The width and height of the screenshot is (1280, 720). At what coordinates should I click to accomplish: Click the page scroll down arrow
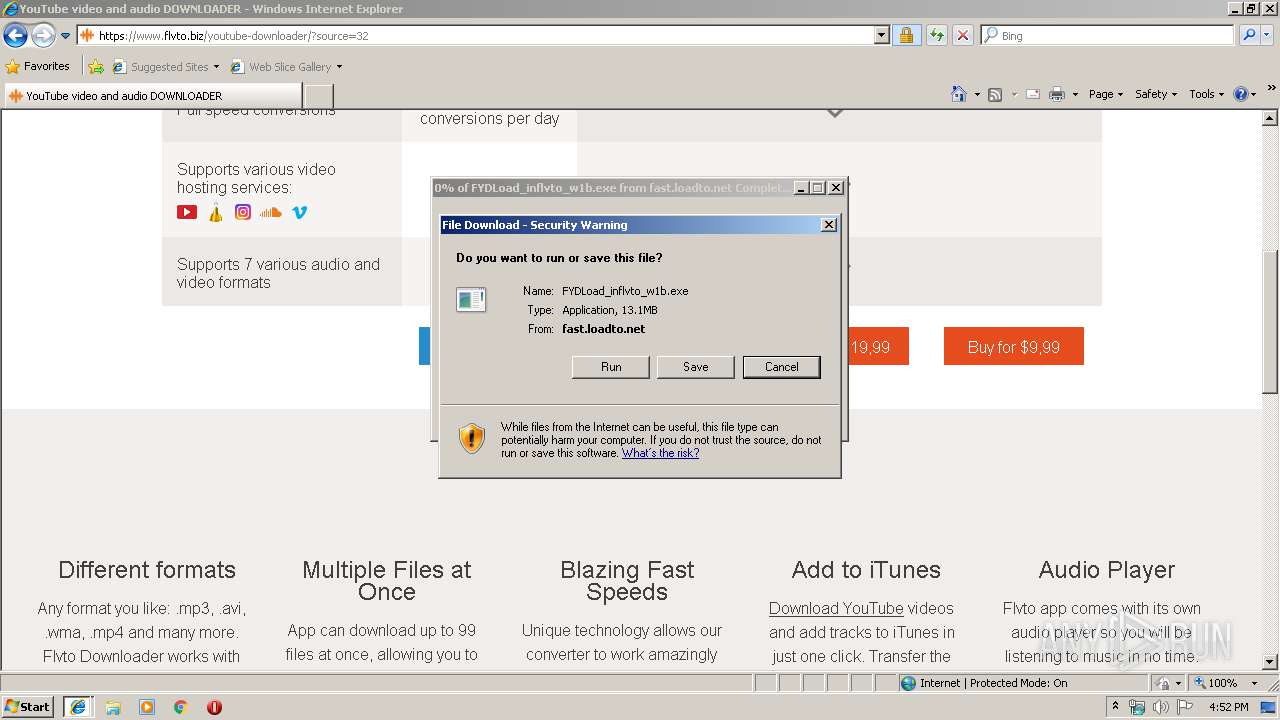[1270, 662]
